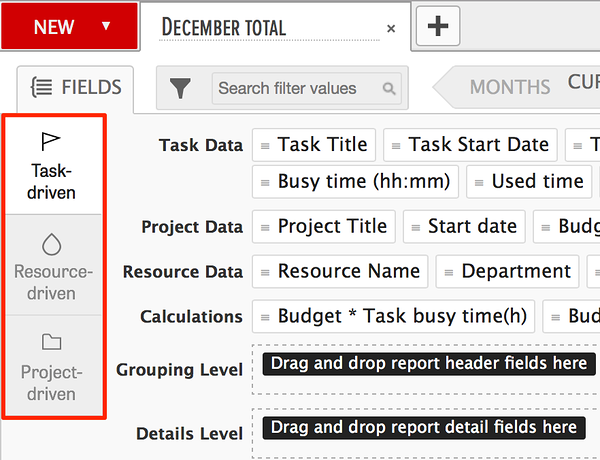The height and width of the screenshot is (460, 600).
Task: Click the Task Data label
Action: click(x=201, y=145)
